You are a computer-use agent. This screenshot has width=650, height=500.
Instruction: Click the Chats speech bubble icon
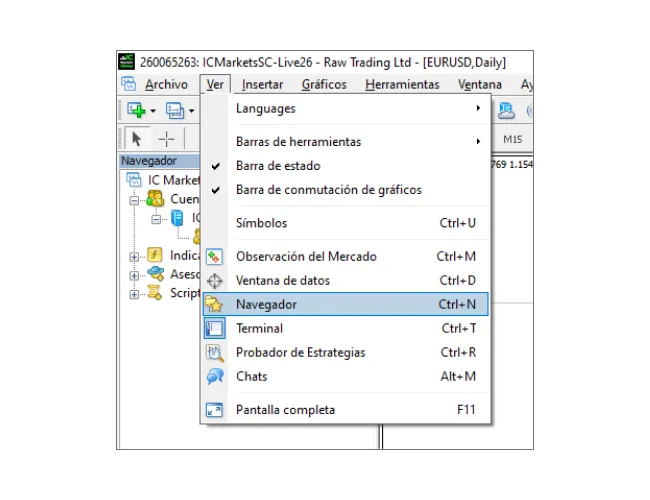point(215,376)
